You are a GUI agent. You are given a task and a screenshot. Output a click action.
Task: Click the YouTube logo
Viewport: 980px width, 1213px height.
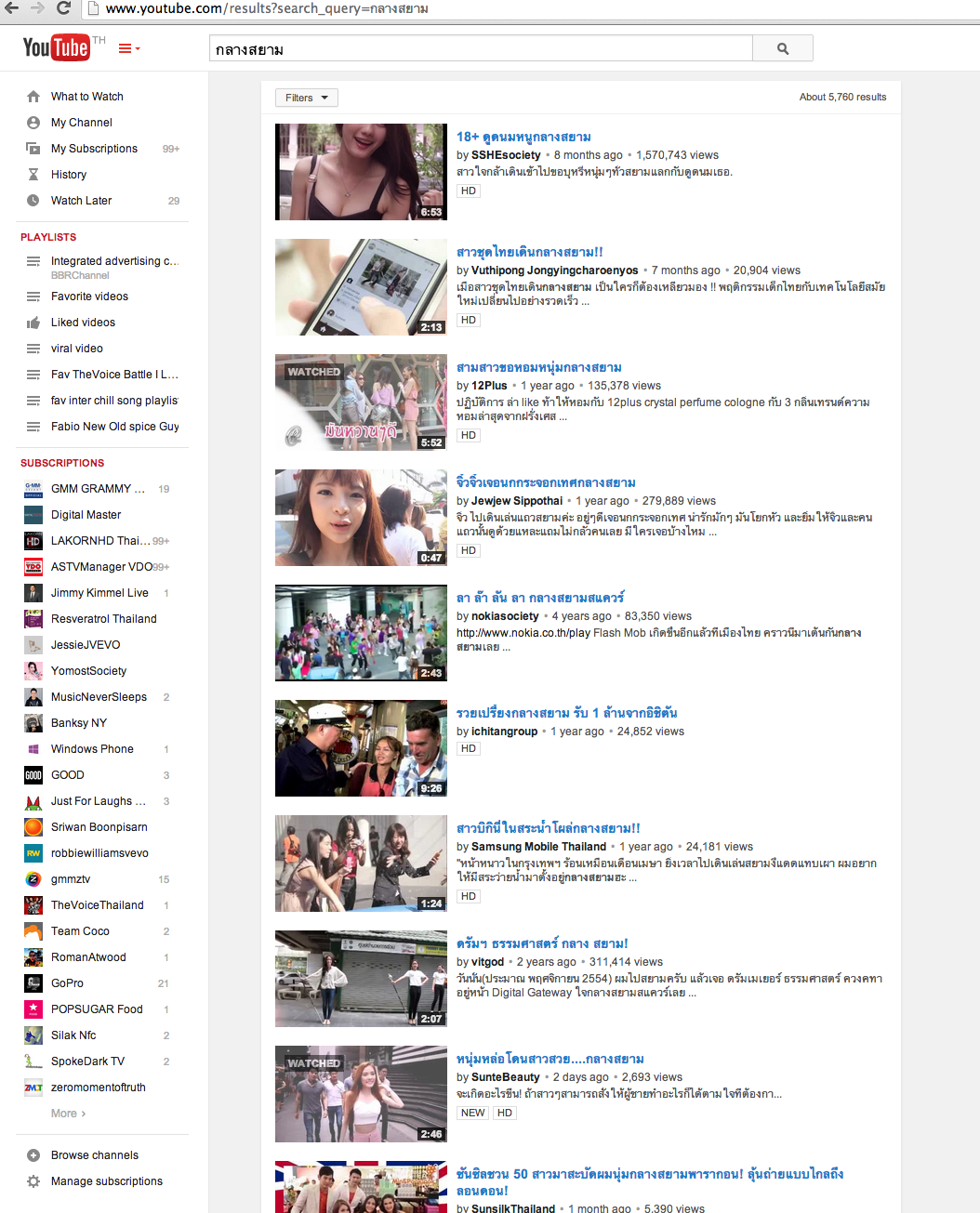click(56, 47)
